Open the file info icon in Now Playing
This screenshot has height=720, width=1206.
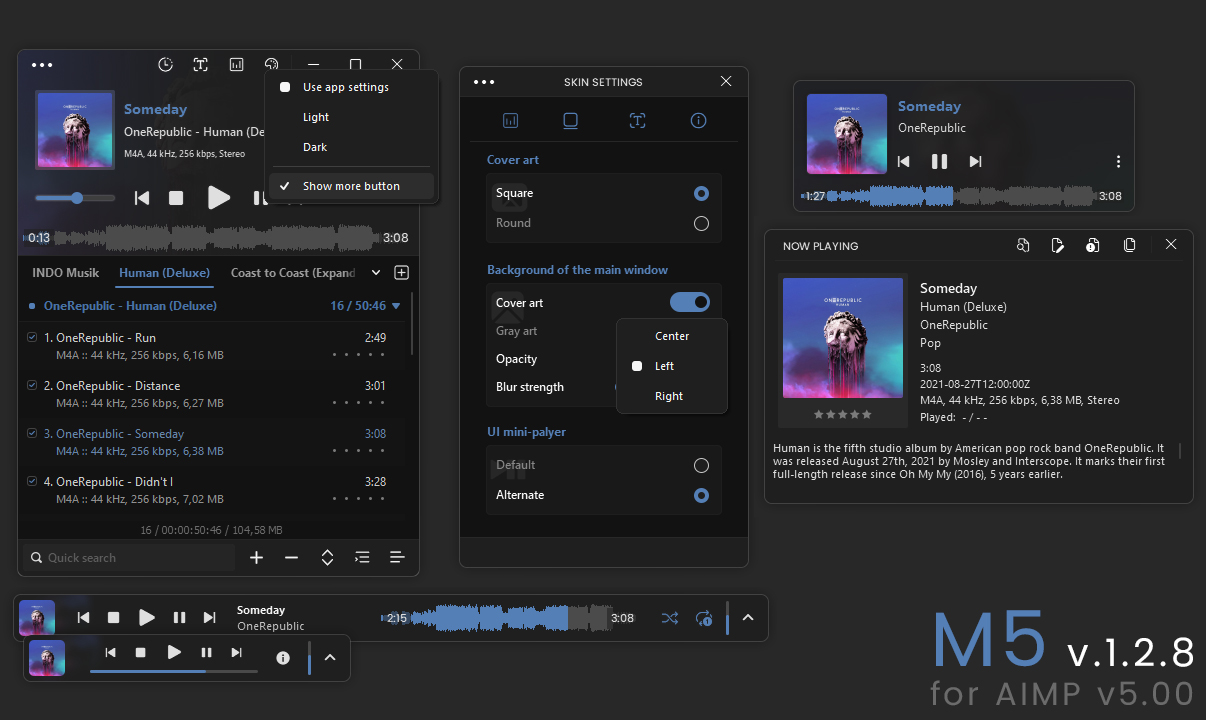point(1093,245)
